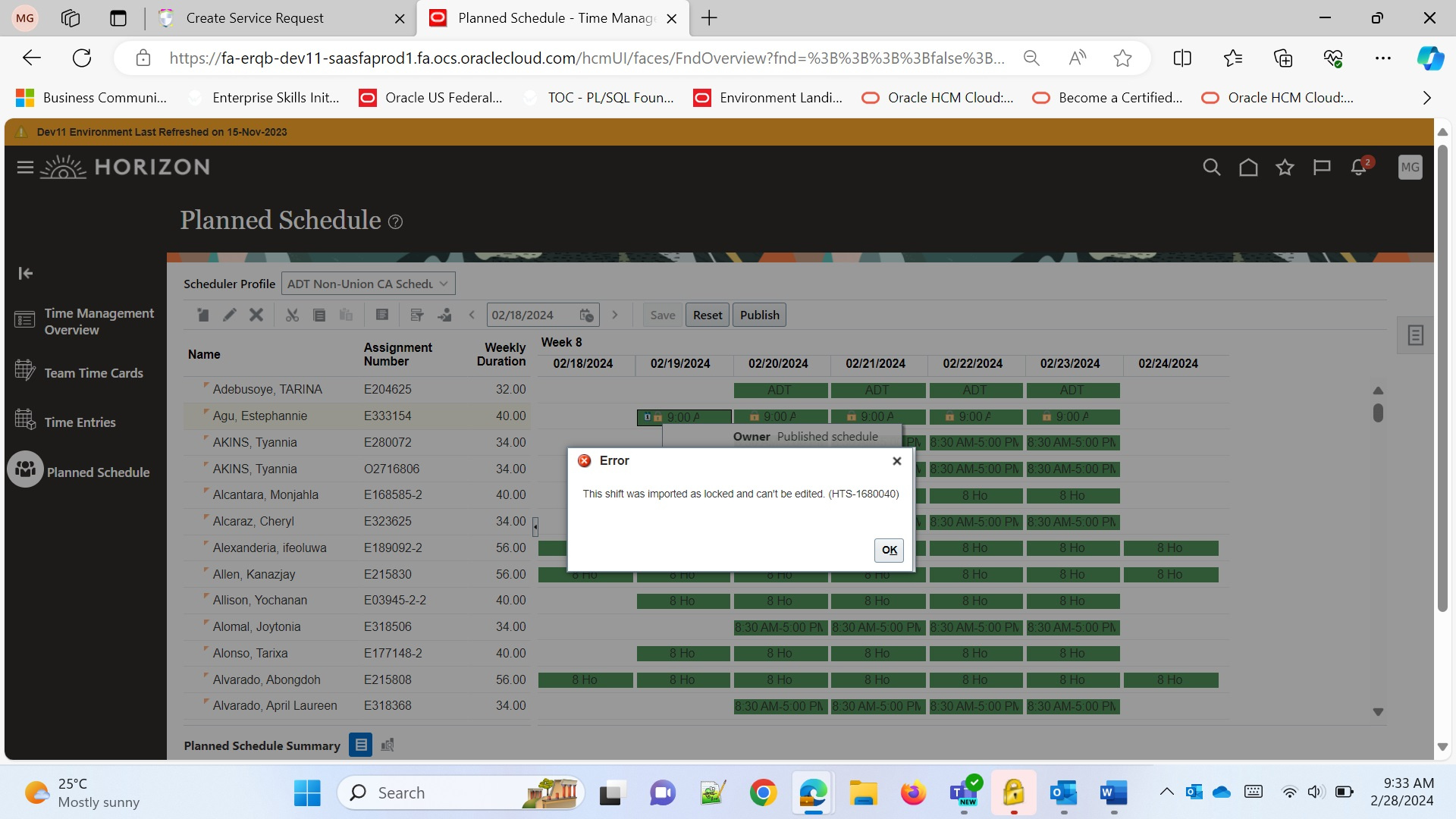The width and height of the screenshot is (1456, 819).
Task: Click the Planned Schedule help icon
Action: tap(395, 221)
